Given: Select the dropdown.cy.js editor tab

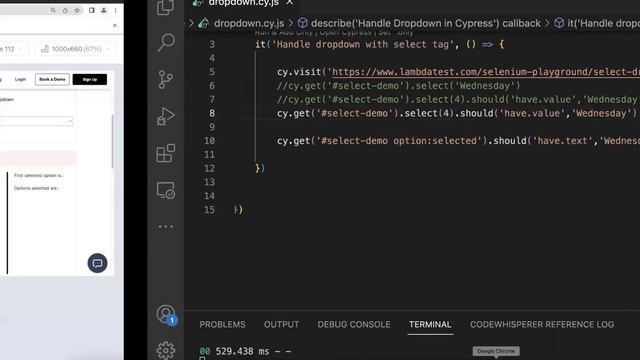Looking at the screenshot, I should click(243, 3).
